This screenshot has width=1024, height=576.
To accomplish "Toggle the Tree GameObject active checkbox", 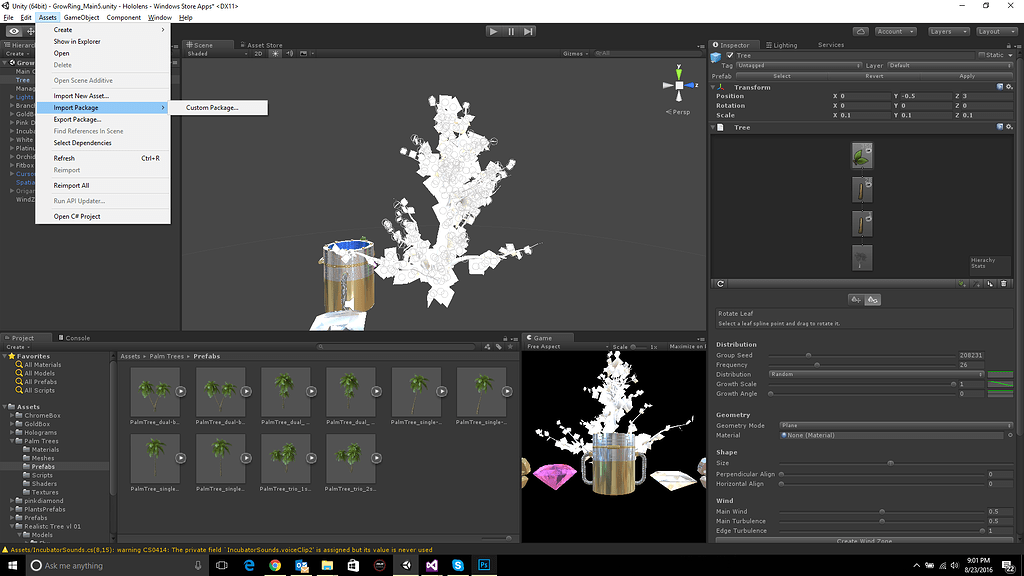I will [730, 55].
